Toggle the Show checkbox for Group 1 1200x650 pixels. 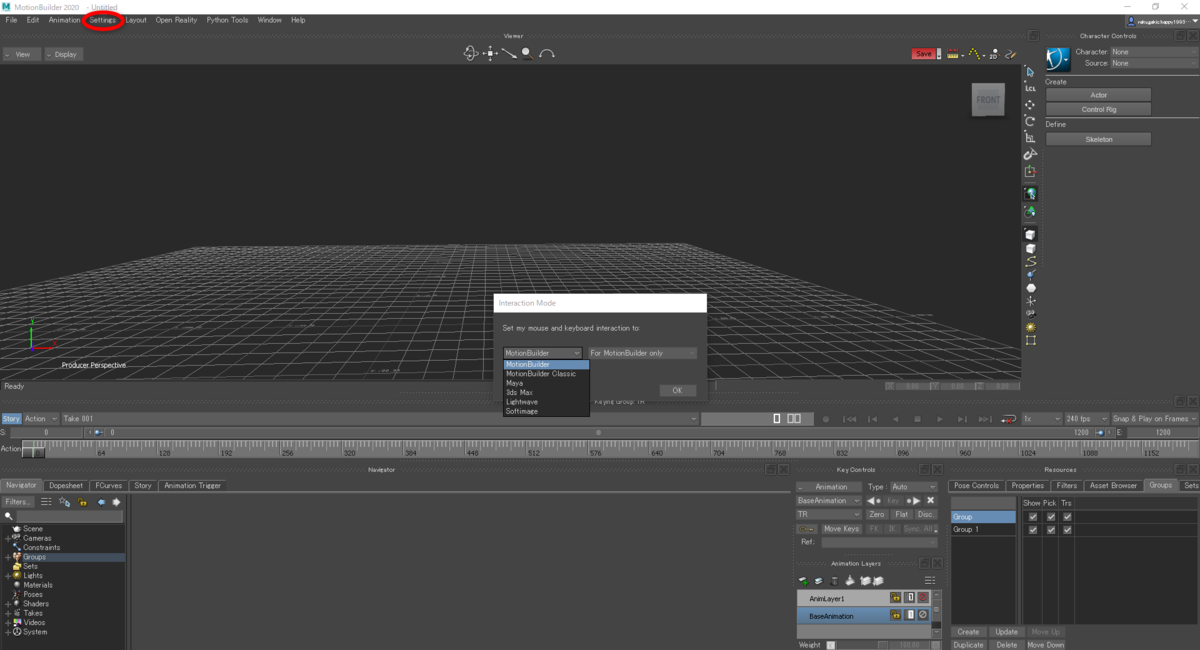[1033, 529]
